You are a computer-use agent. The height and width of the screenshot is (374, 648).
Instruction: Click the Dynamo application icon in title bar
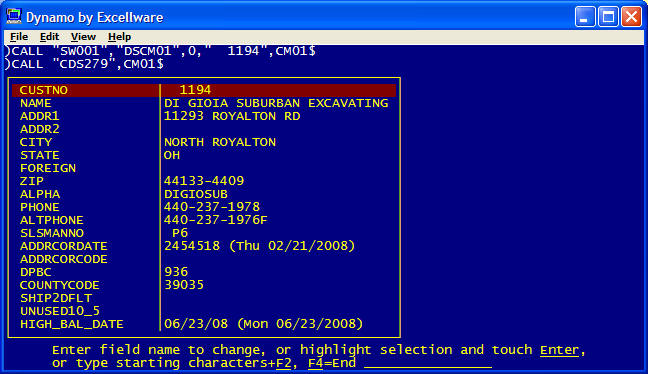point(14,17)
